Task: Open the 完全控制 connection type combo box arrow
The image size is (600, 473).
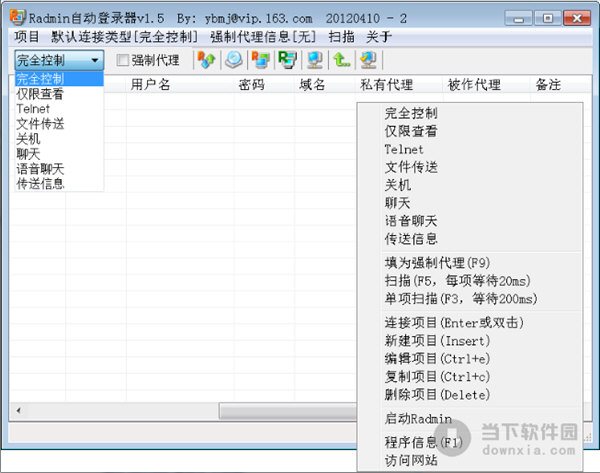Action: point(95,60)
